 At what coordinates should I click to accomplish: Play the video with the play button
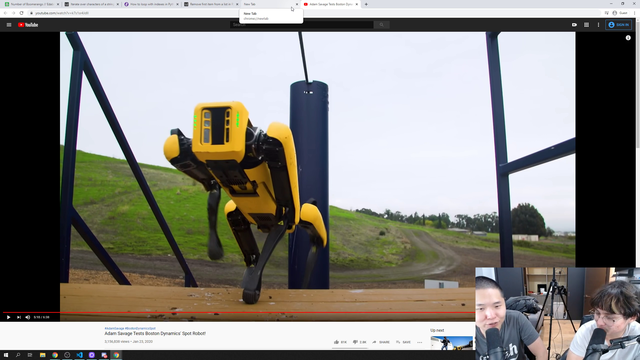[8, 317]
